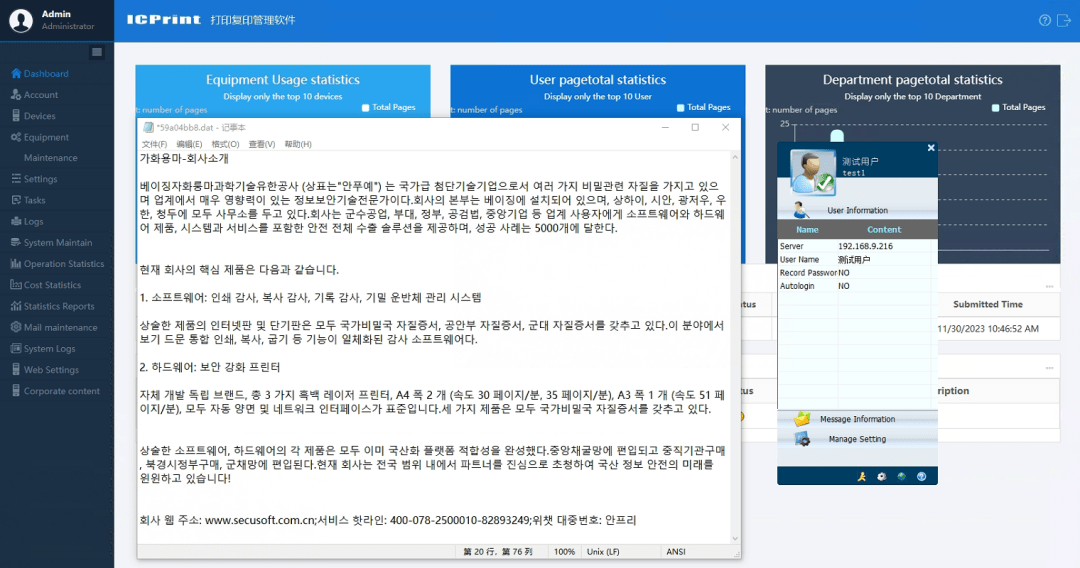Open Operation Statistics in the sidebar
Screen dimensions: 1080x568
[63, 264]
